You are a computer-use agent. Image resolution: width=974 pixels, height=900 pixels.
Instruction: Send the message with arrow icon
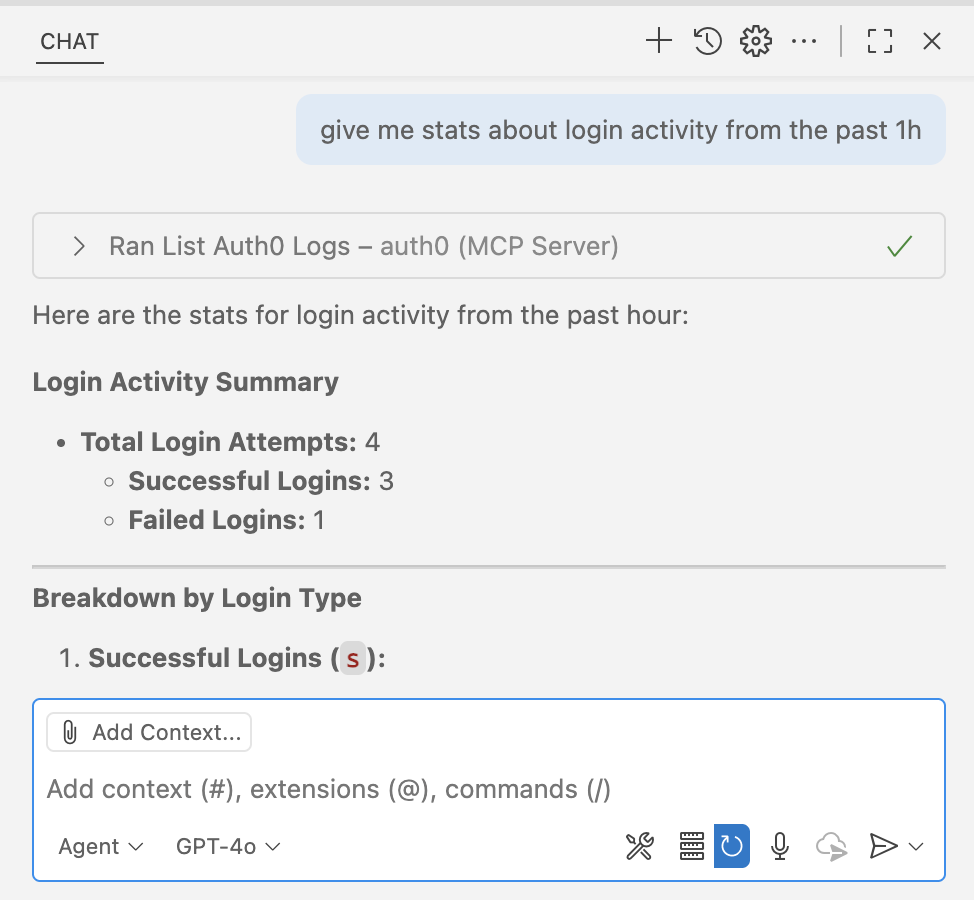pyautogui.click(x=883, y=846)
